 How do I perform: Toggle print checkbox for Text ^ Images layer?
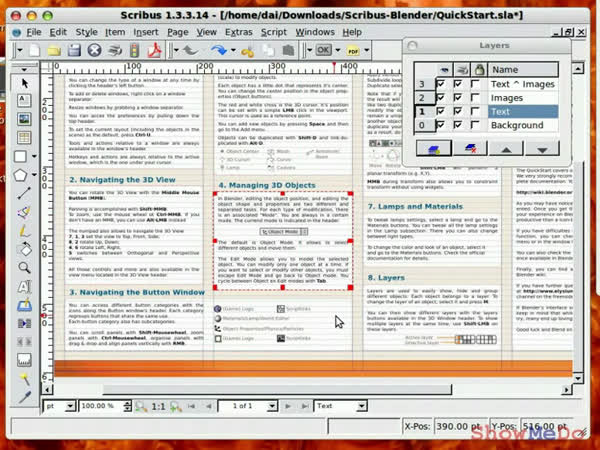point(458,83)
